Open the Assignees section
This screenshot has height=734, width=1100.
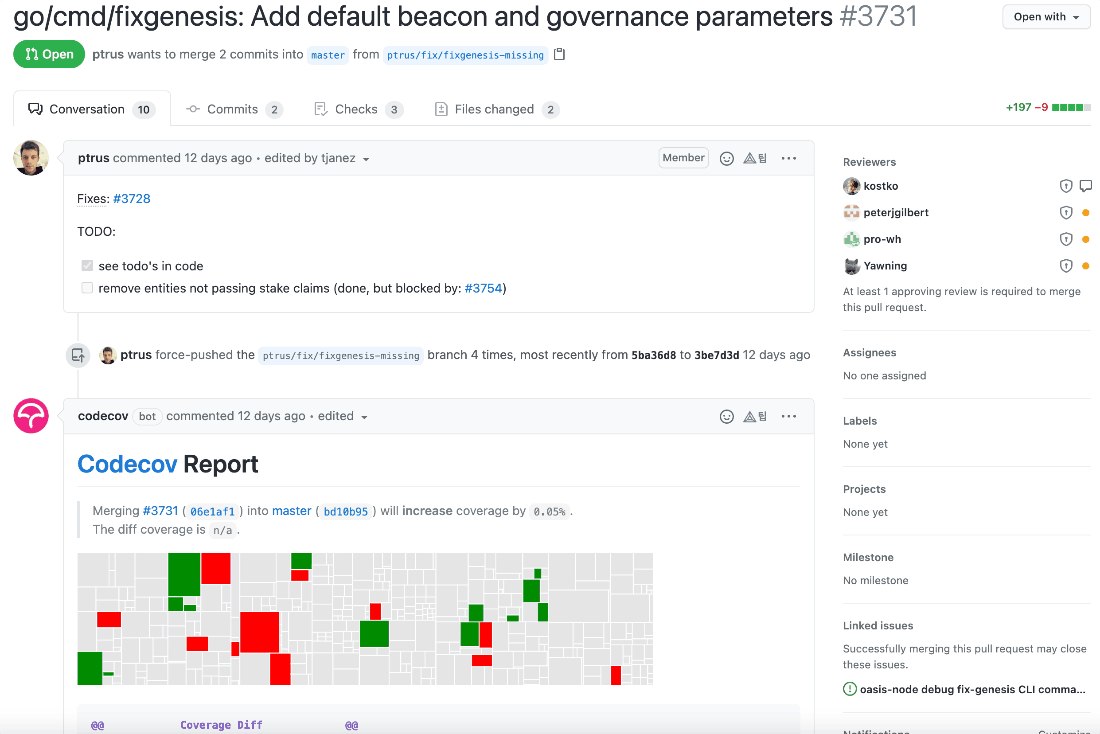click(x=870, y=353)
